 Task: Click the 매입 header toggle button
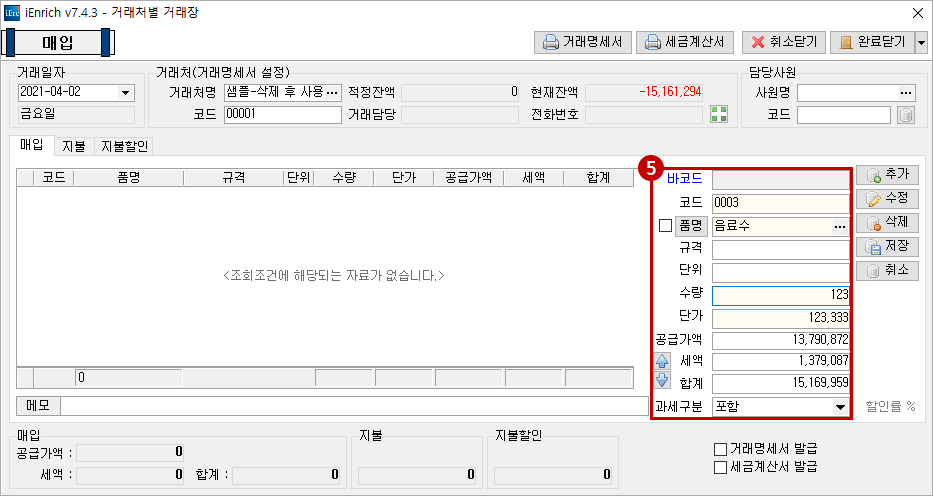58,43
